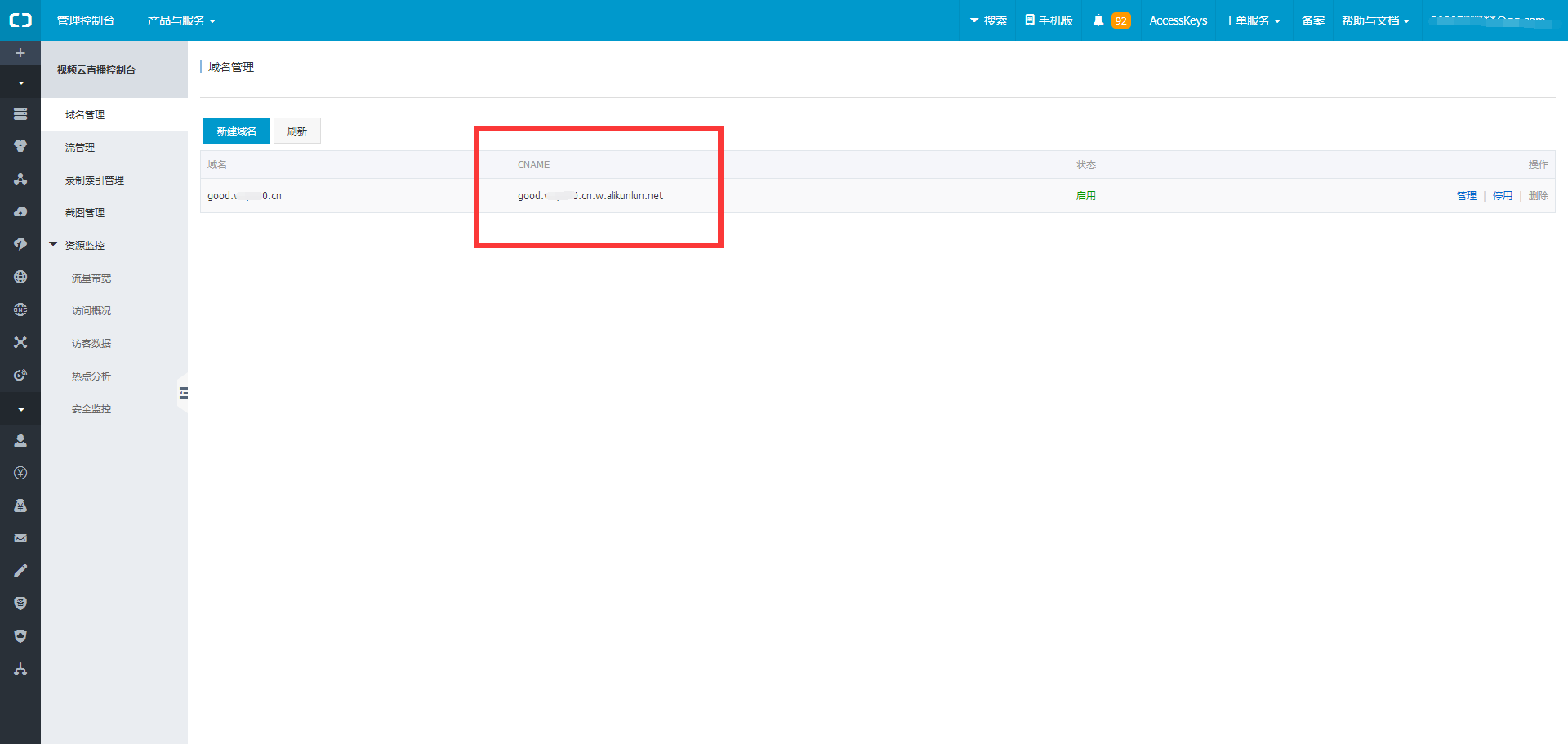Click 停用 link for the domain row
The image size is (1568, 744).
click(1502, 196)
